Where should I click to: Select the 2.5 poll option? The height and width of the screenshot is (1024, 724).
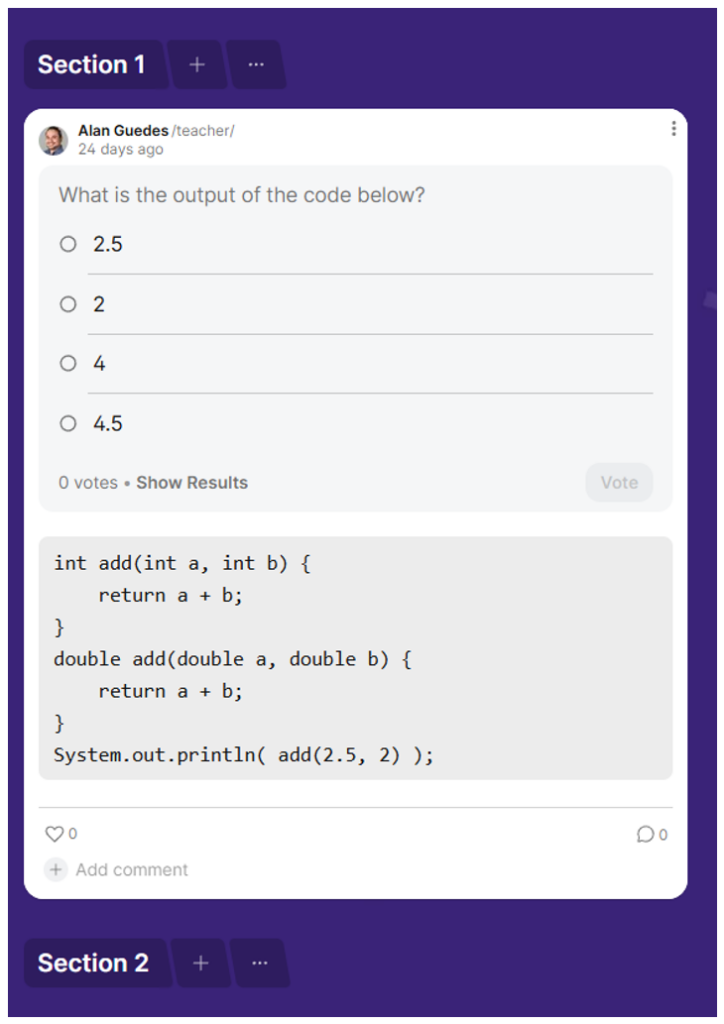(68, 244)
